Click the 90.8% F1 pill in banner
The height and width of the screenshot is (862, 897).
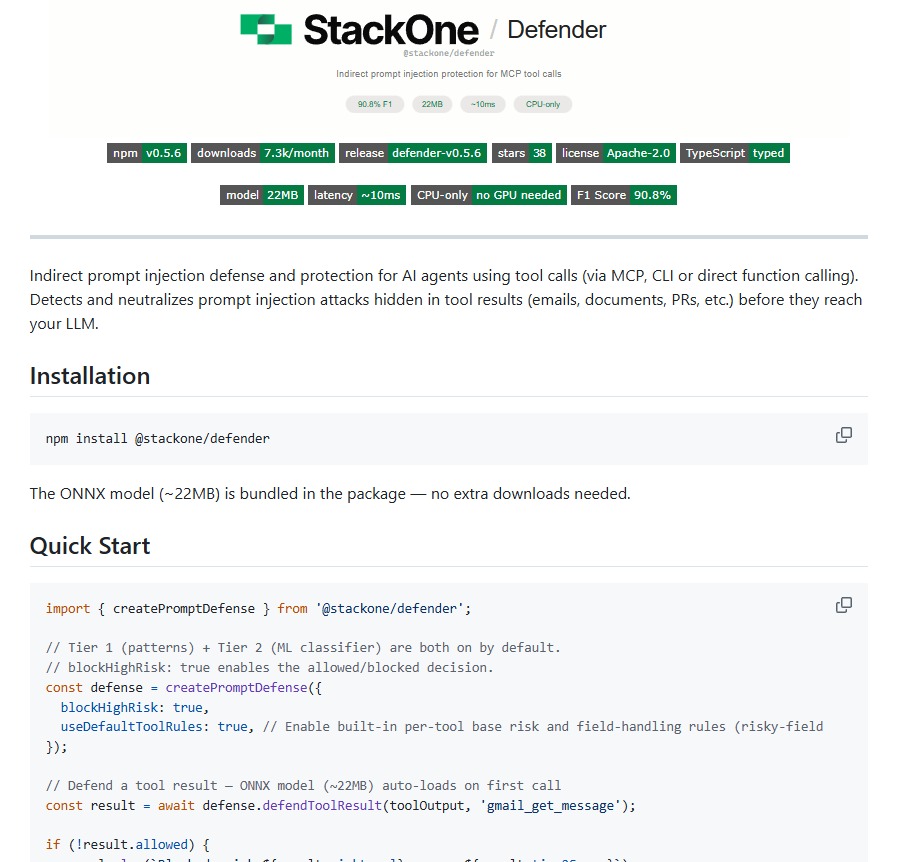375,104
